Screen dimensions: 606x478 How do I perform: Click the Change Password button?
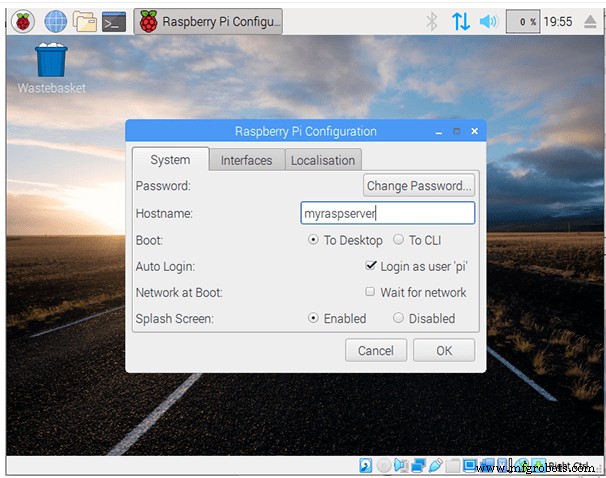(419, 186)
